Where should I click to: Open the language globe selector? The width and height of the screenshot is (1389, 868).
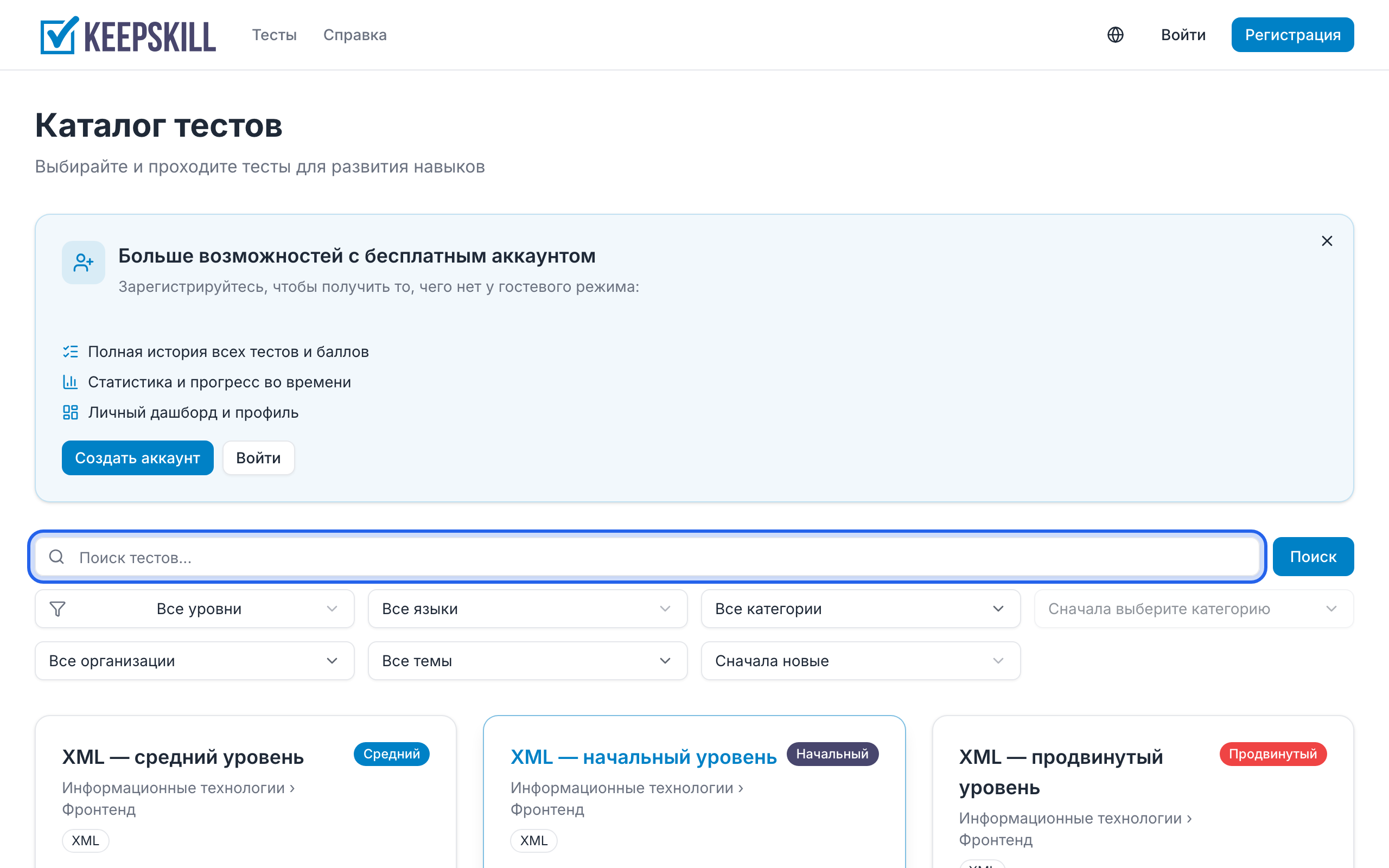(x=1115, y=35)
